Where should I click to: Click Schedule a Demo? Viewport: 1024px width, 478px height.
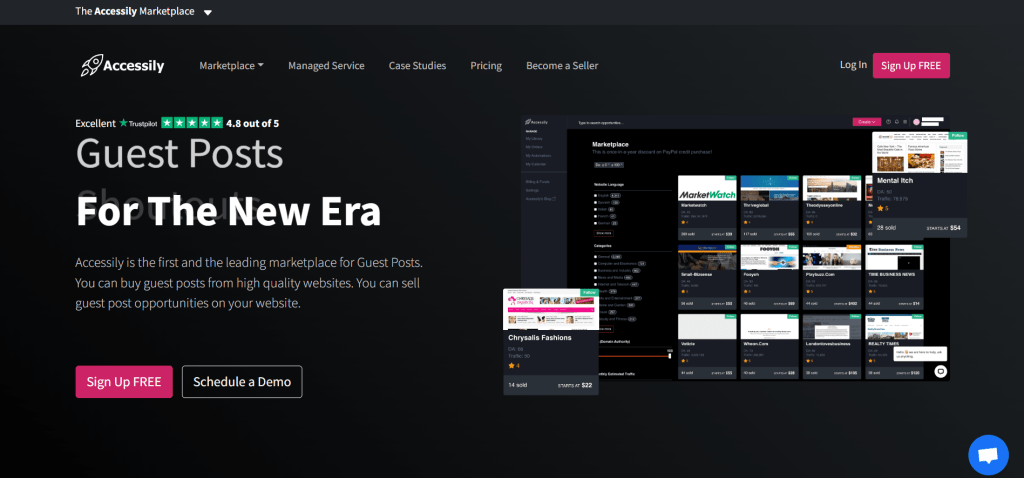(x=242, y=382)
